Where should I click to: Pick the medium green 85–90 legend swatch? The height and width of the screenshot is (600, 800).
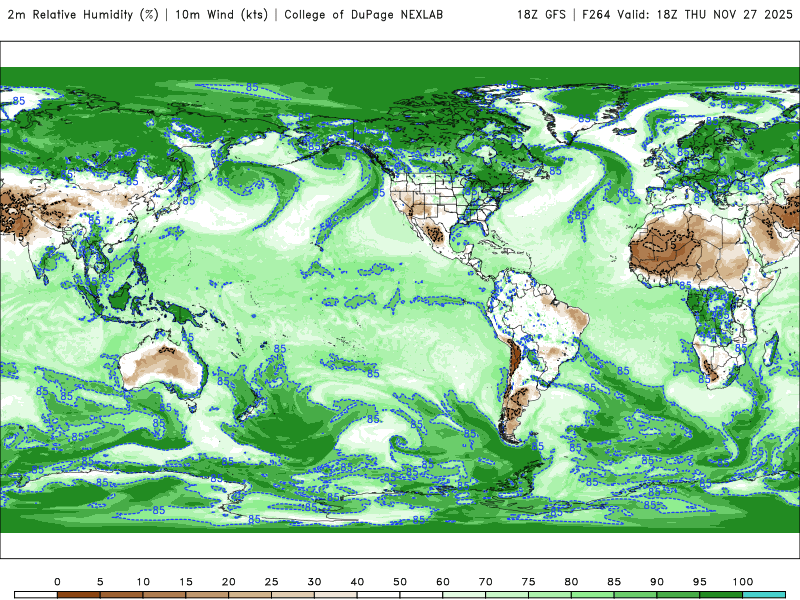coord(636,595)
